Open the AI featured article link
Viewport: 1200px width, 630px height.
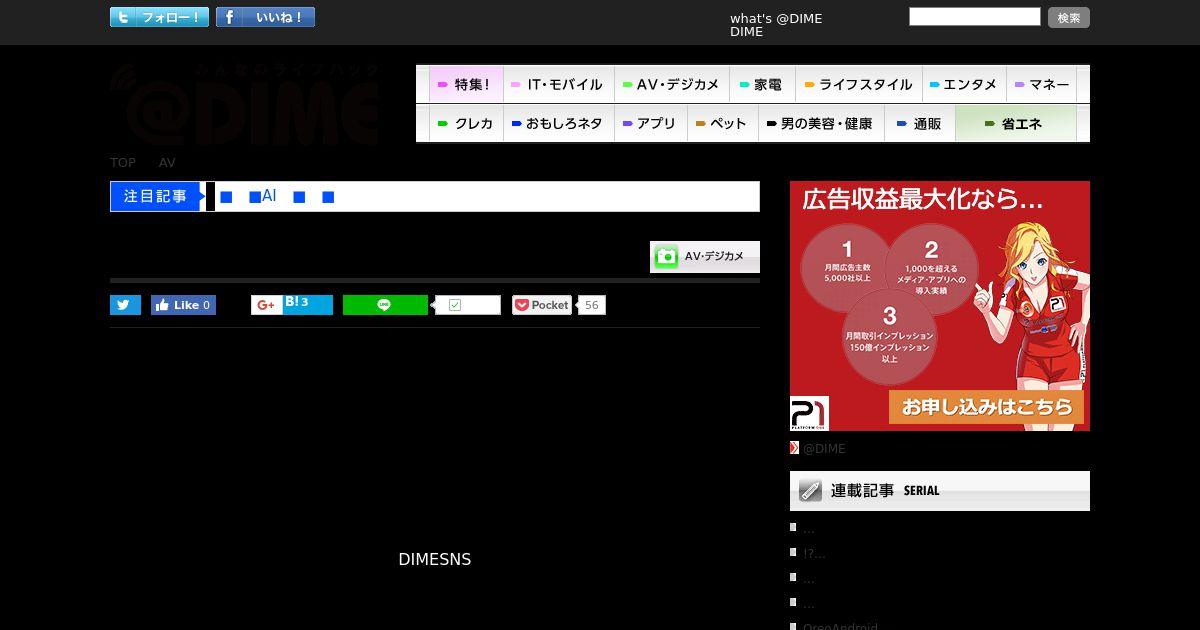(277, 196)
